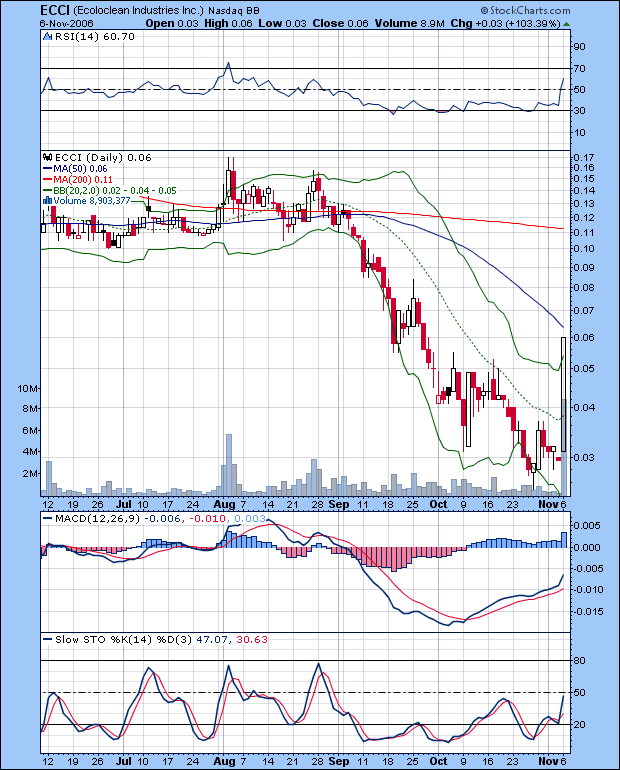
Task: Click the RSI 30 oversold axis label
Action: point(580,110)
